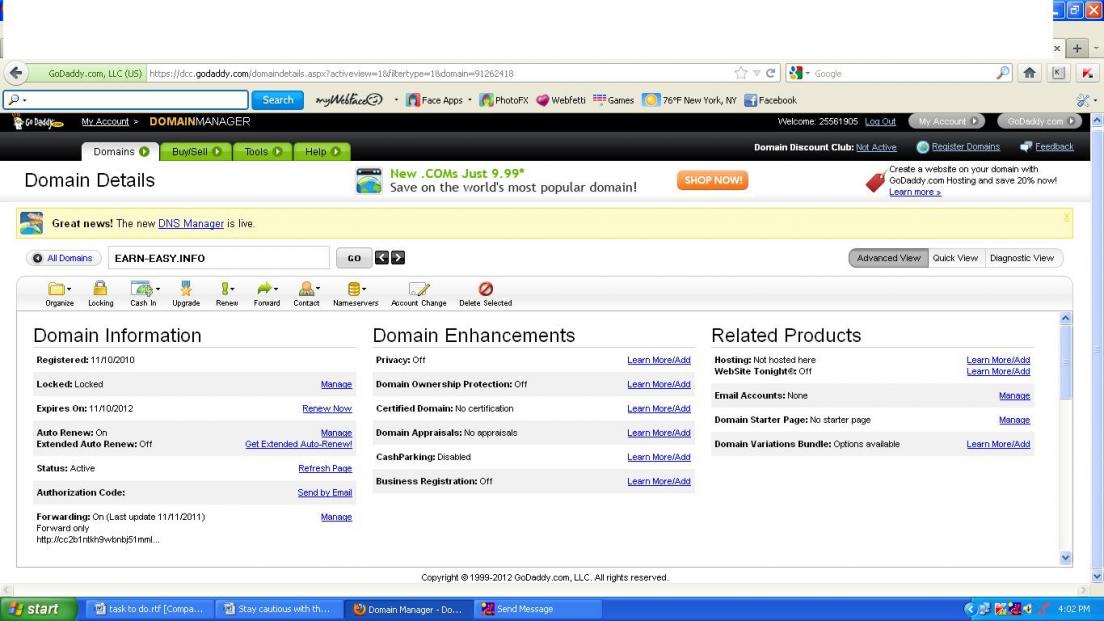
Task: Click the Locking padlock icon
Action: click(x=100, y=289)
